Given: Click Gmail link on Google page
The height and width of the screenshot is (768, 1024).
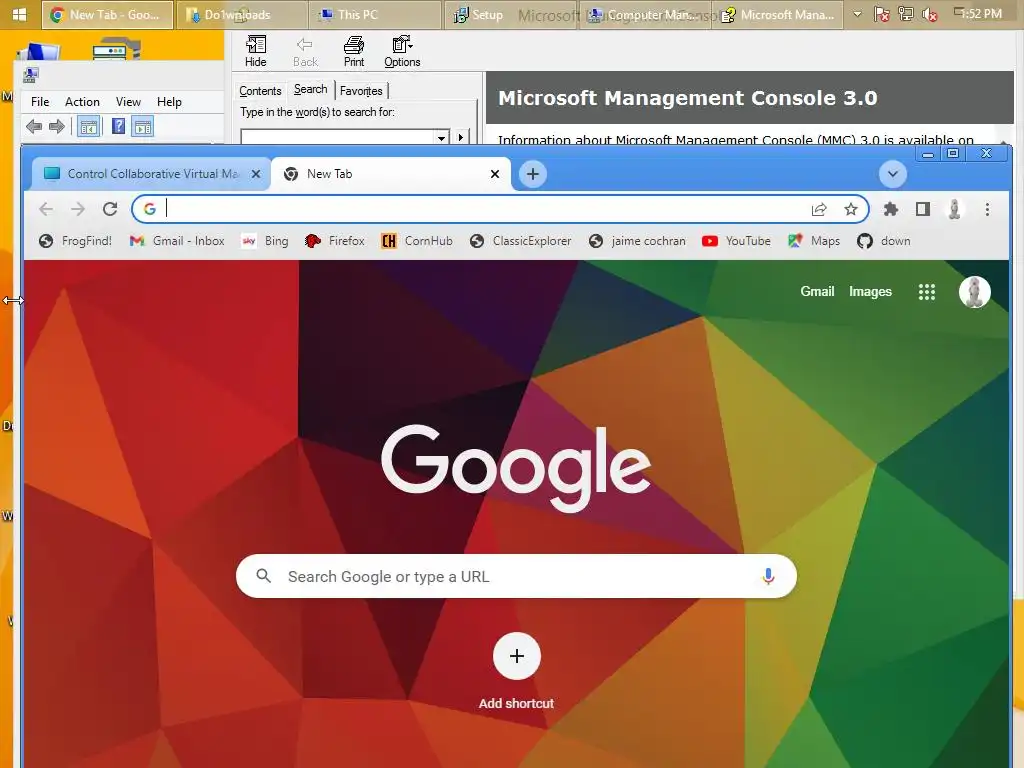Looking at the screenshot, I should [x=818, y=291].
